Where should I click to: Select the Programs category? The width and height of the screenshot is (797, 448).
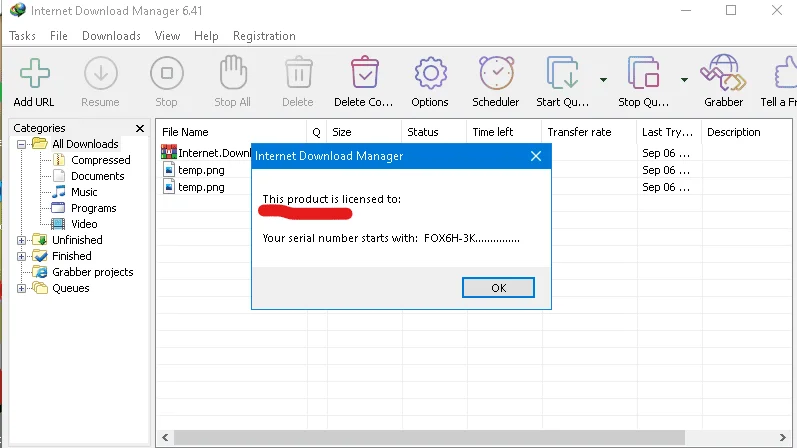pos(94,208)
